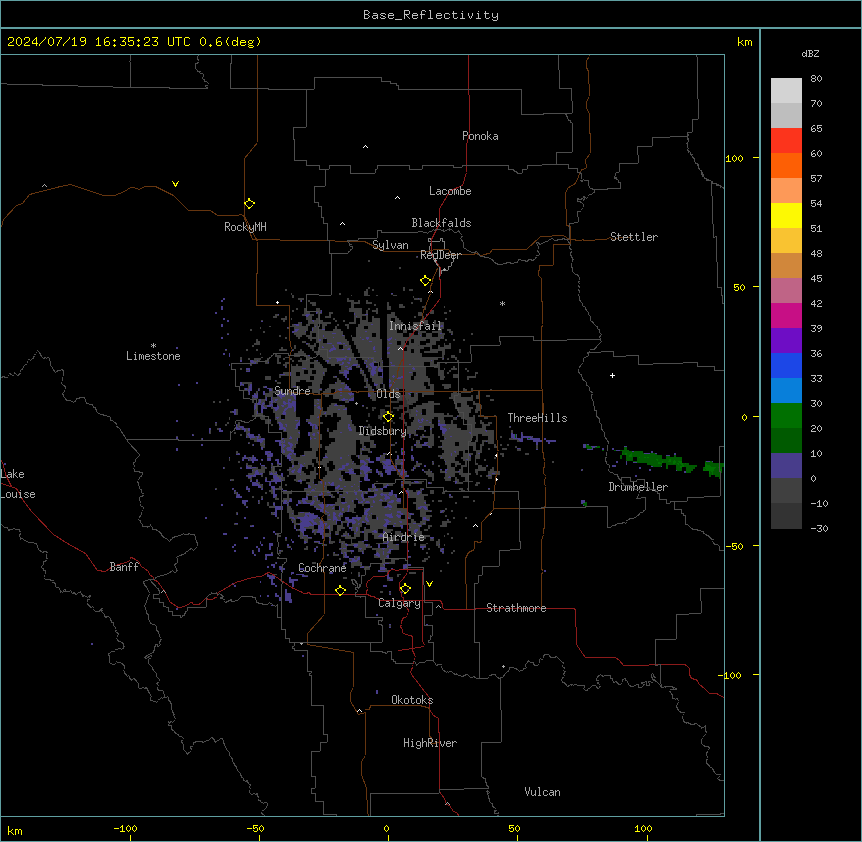Screen dimensions: 862x842
Task: Click the yellow v marker northwest of RockyMH
Action: (175, 184)
